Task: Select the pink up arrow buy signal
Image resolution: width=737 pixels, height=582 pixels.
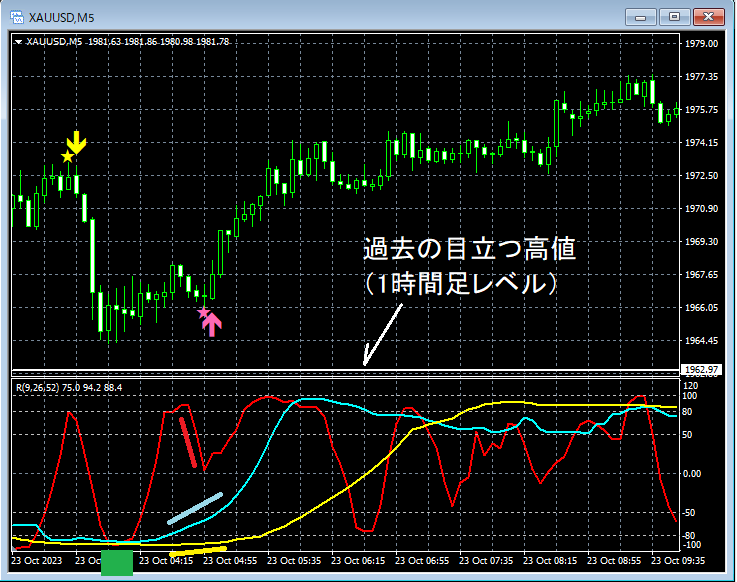Action: tap(212, 325)
